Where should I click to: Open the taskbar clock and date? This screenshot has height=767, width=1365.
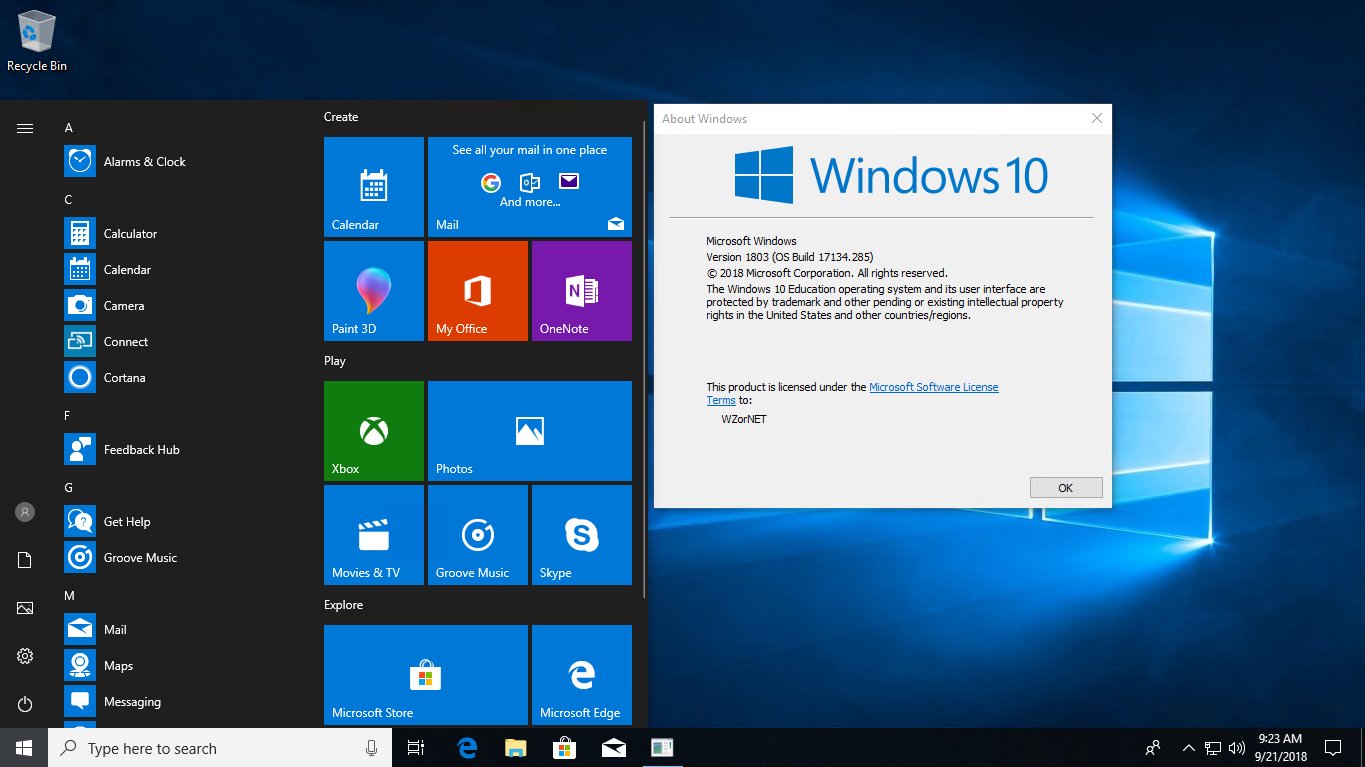pyautogui.click(x=1280, y=748)
